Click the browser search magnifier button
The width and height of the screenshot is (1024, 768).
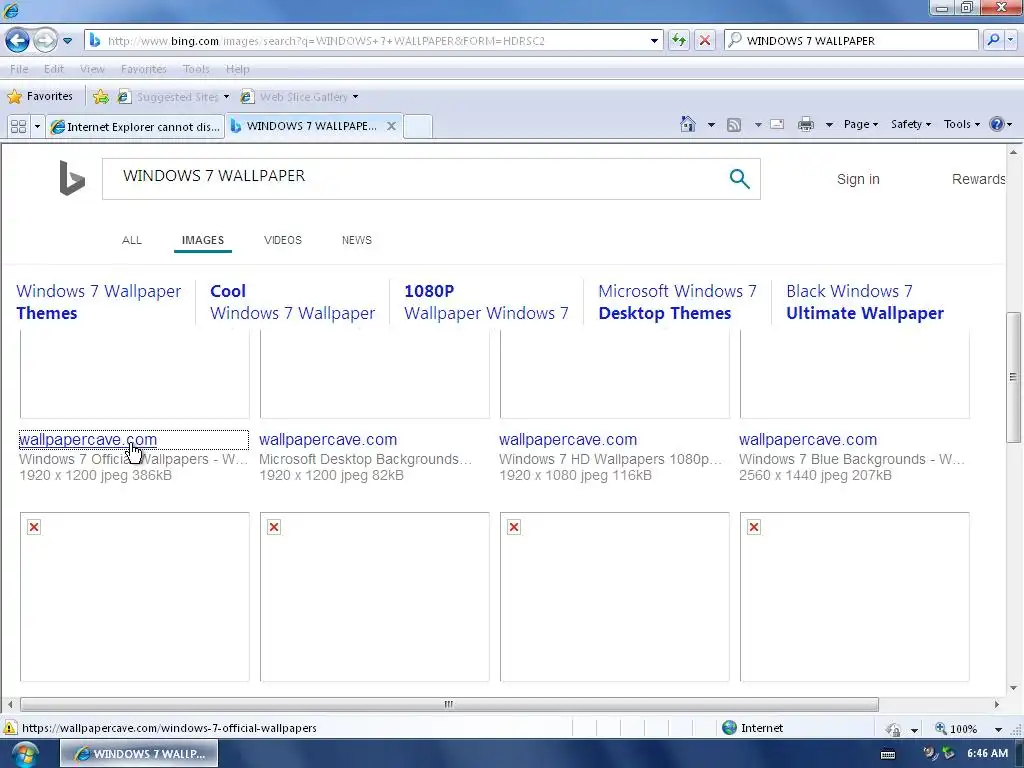coord(993,40)
